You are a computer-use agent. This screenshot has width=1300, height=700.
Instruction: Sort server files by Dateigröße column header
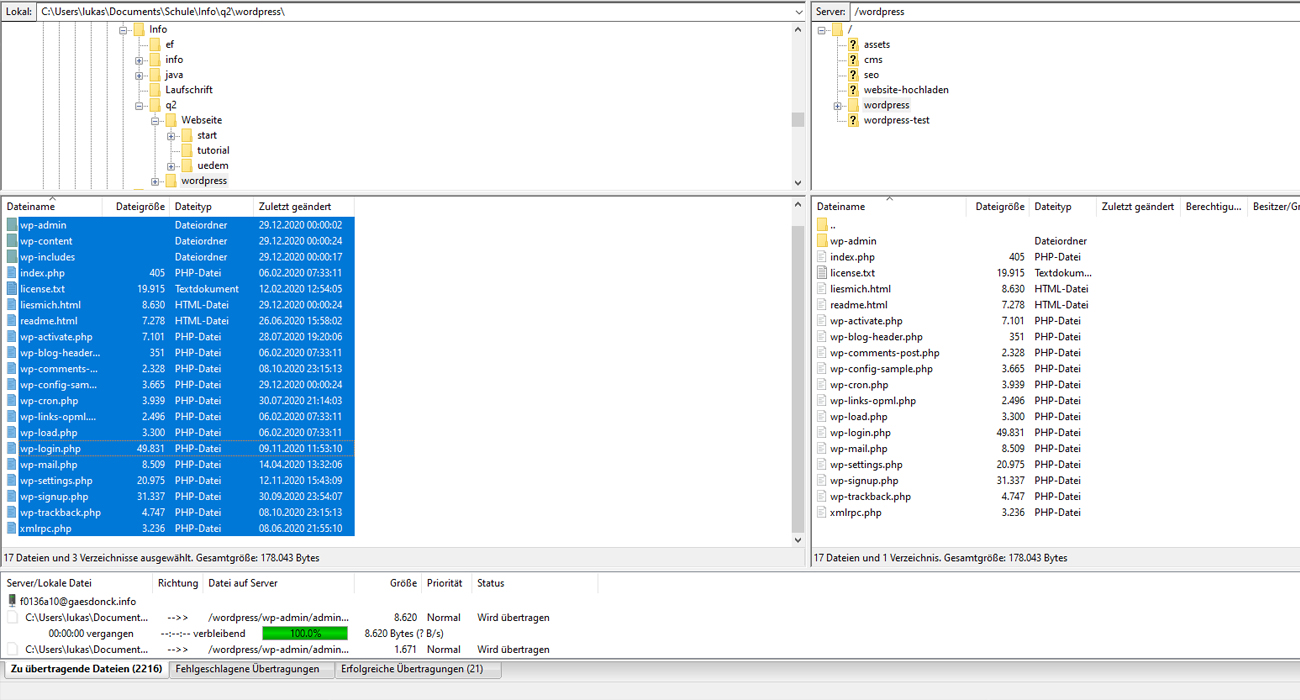pyautogui.click(x=999, y=207)
